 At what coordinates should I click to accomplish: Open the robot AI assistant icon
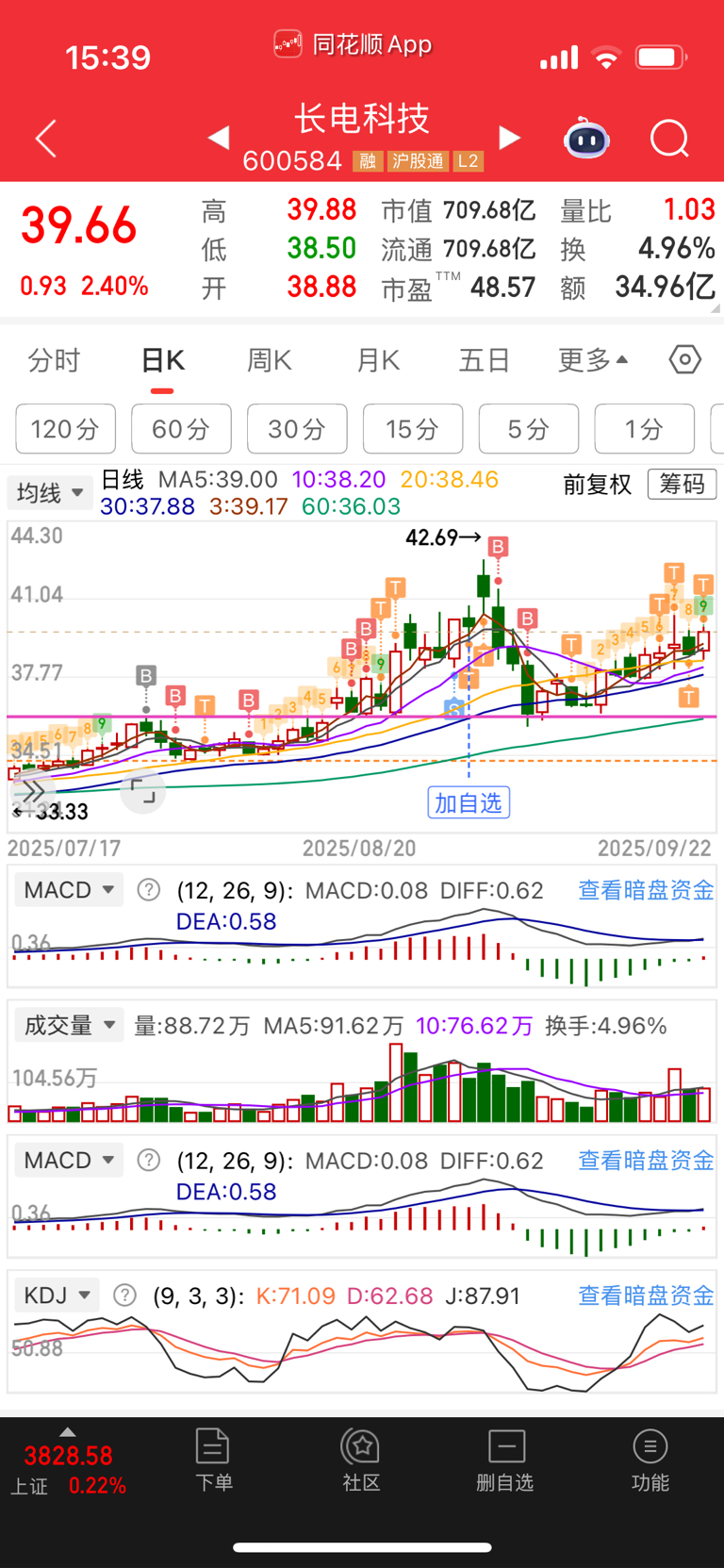586,139
